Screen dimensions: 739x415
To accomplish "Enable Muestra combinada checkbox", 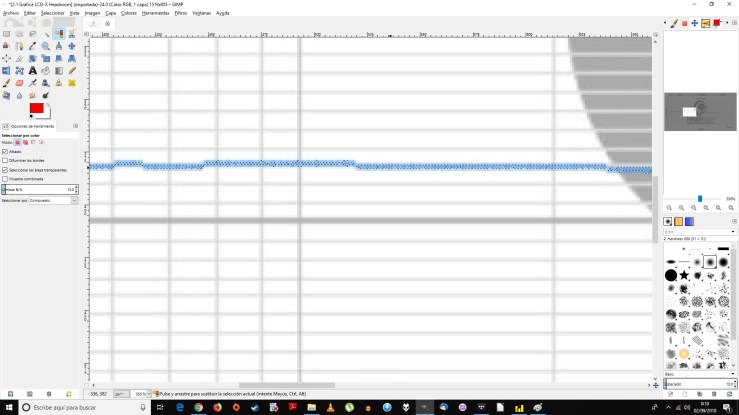I will click(5, 179).
